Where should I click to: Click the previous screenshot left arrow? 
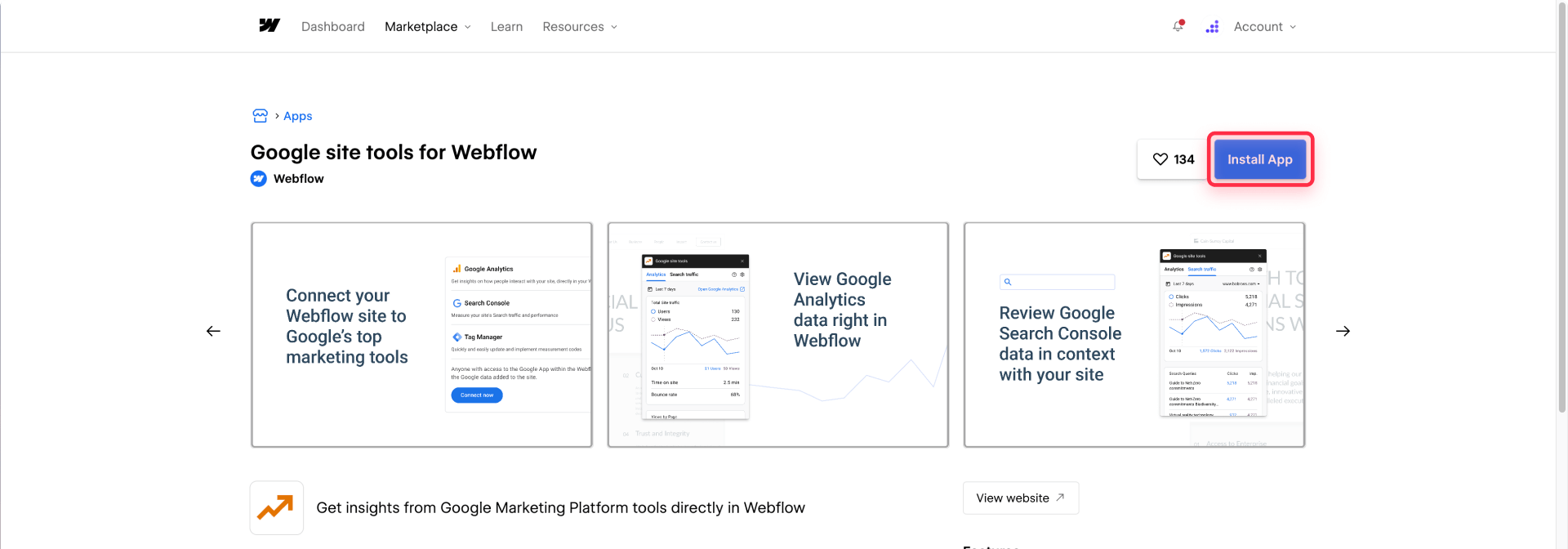[x=213, y=331]
